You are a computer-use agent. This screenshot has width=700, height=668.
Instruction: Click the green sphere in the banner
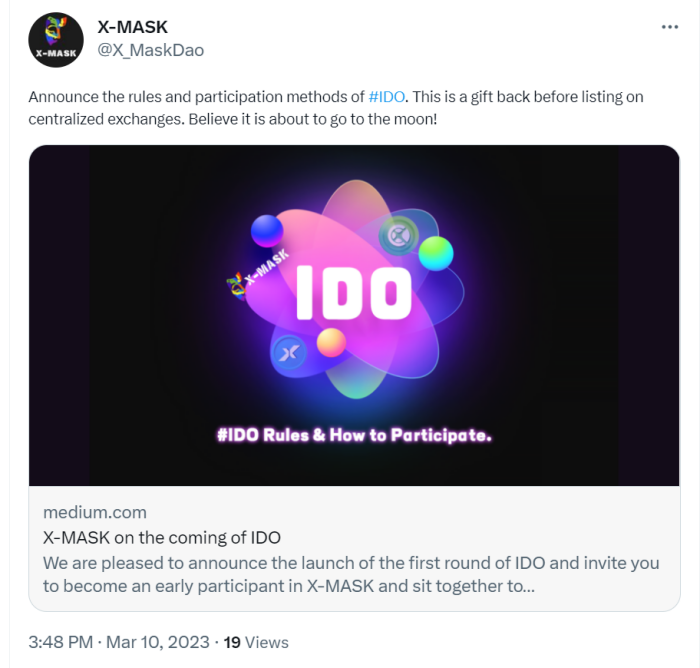(435, 253)
